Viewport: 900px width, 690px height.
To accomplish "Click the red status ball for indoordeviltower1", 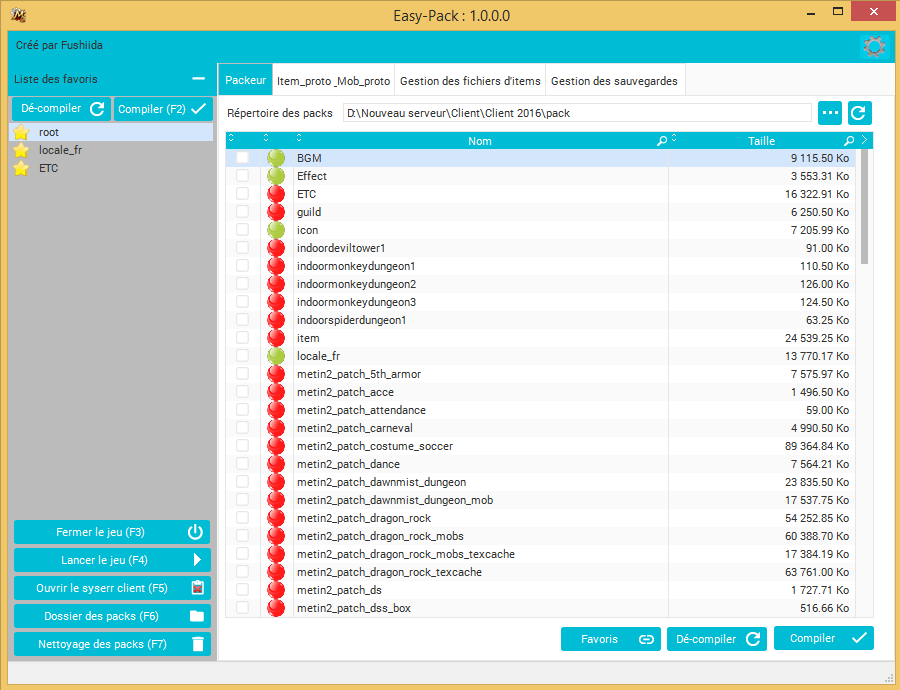I will [x=276, y=248].
